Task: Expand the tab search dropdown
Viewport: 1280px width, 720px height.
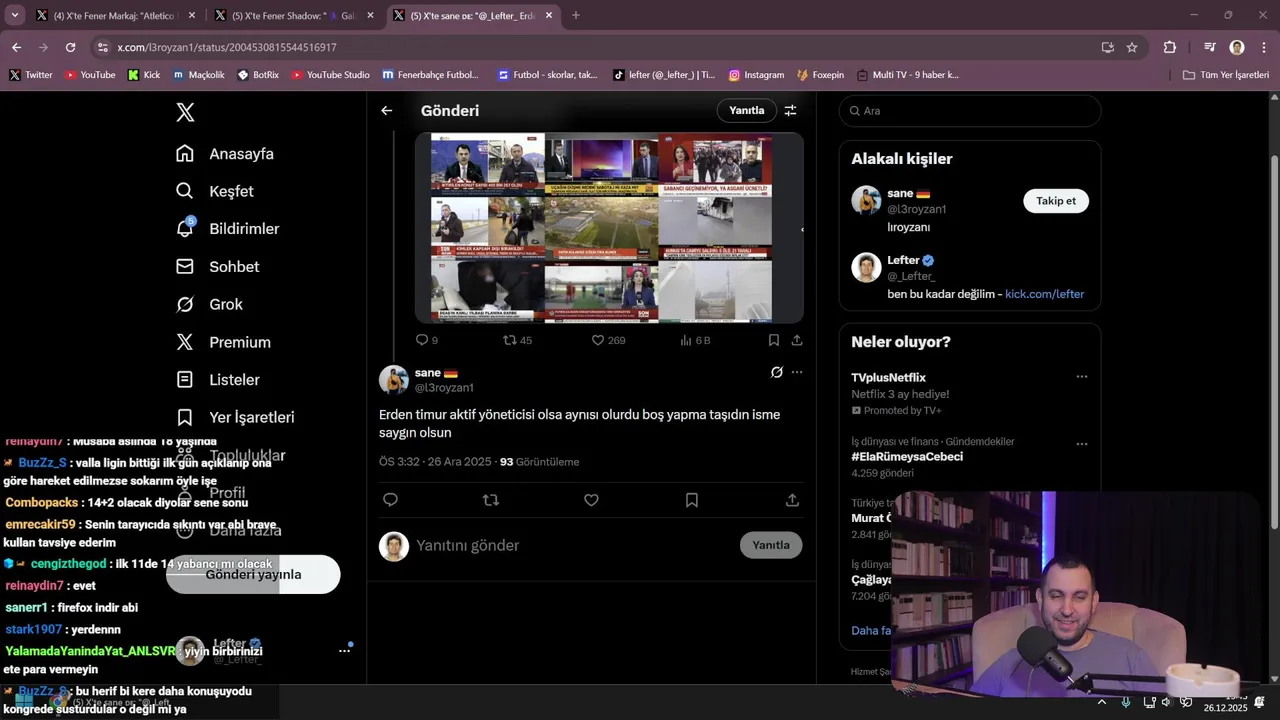Action: [14, 16]
